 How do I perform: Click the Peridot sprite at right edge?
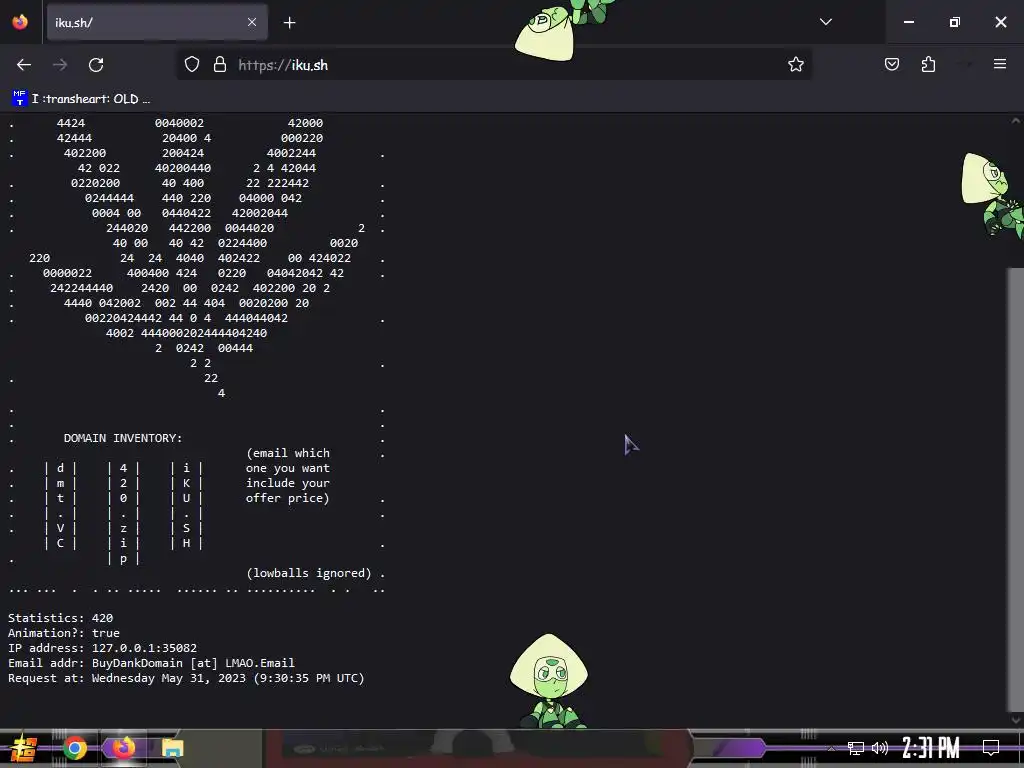(992, 194)
